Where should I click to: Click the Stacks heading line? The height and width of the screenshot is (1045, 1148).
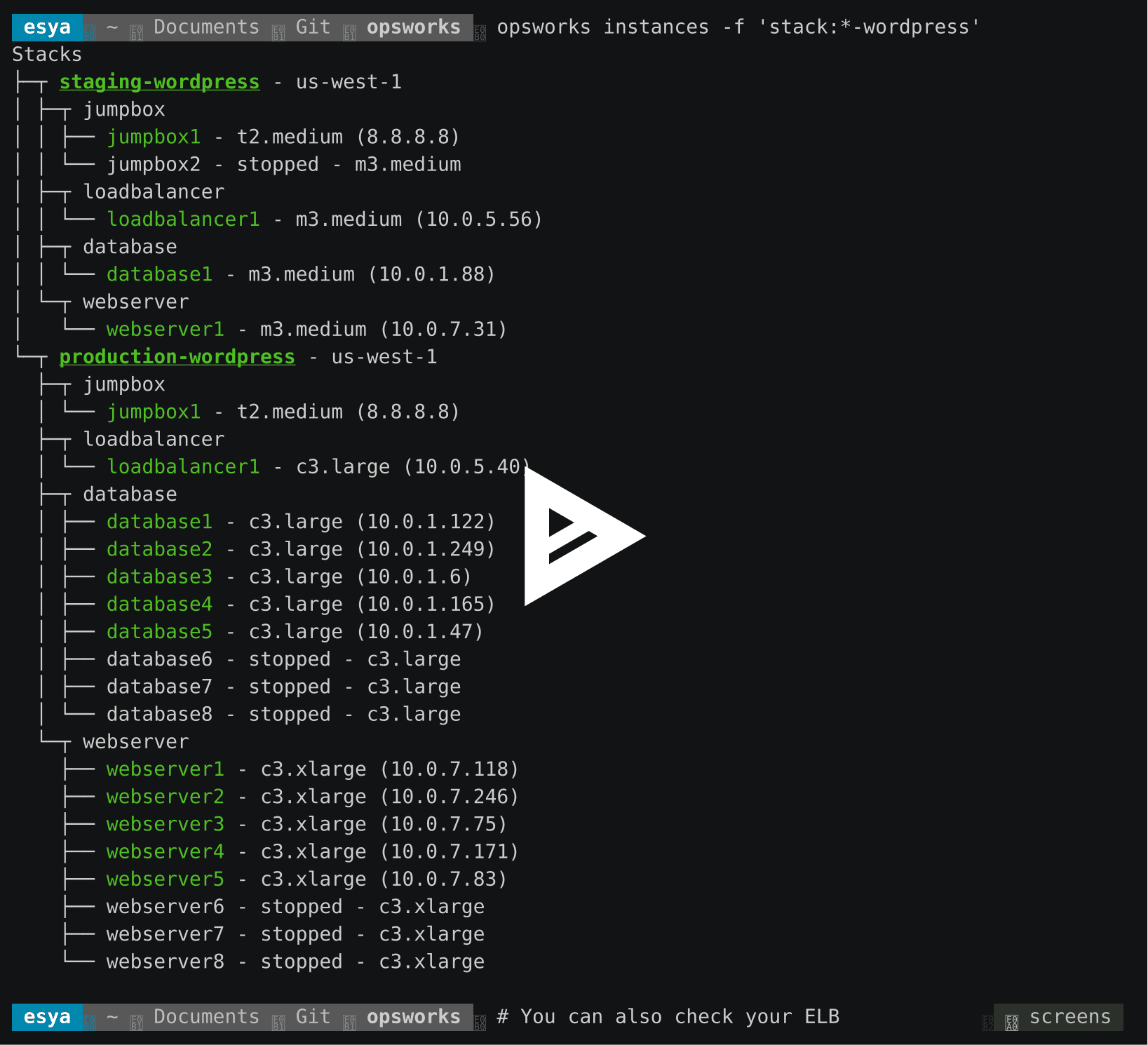(47, 55)
